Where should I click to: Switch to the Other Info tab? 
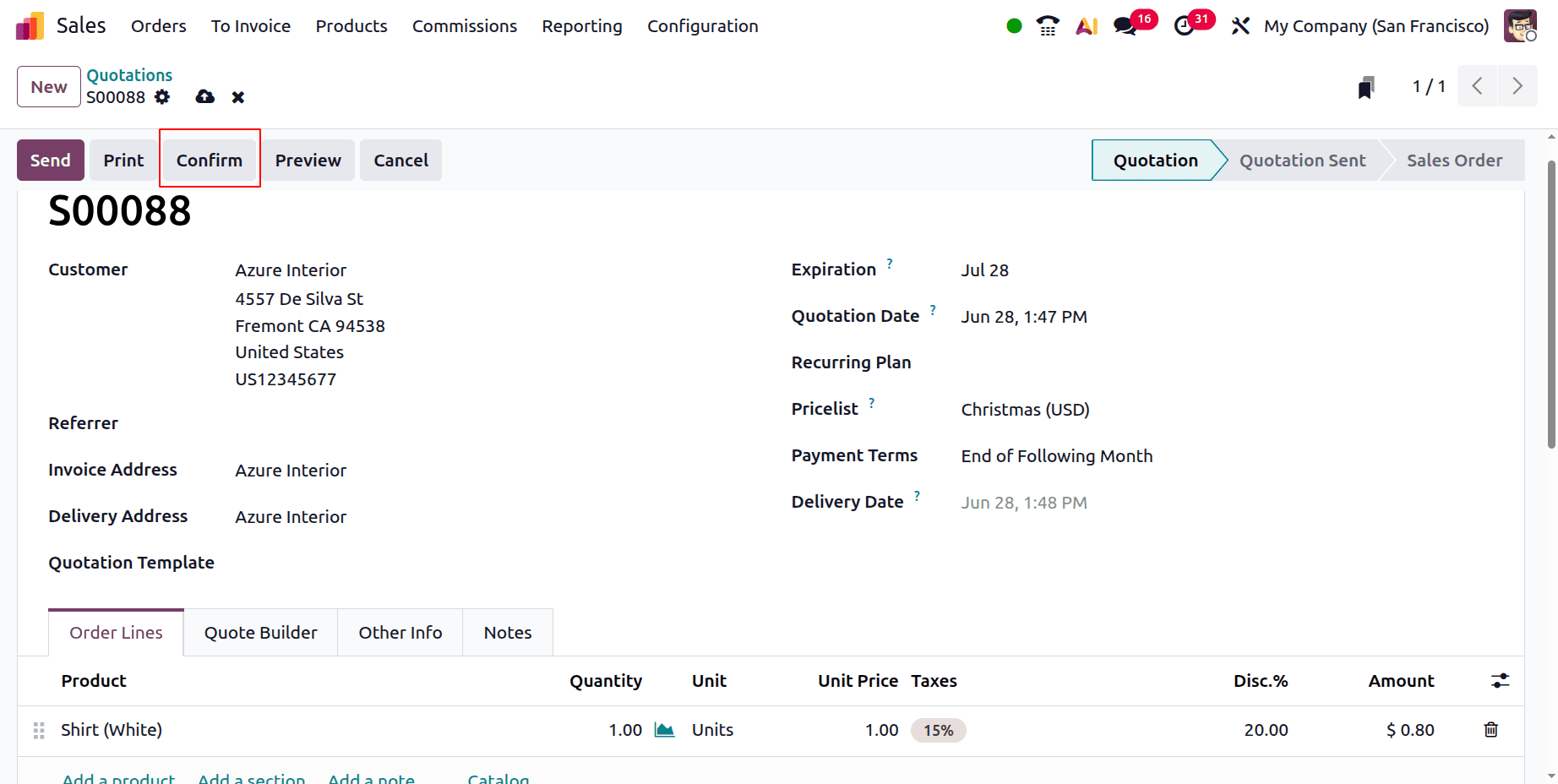(400, 633)
